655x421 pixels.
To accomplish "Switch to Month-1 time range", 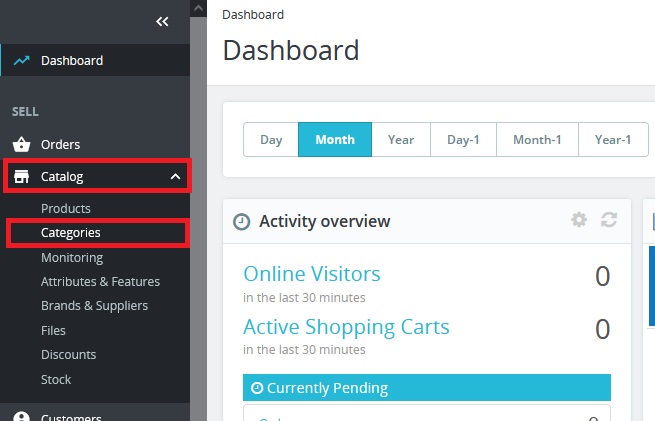I will (x=537, y=140).
